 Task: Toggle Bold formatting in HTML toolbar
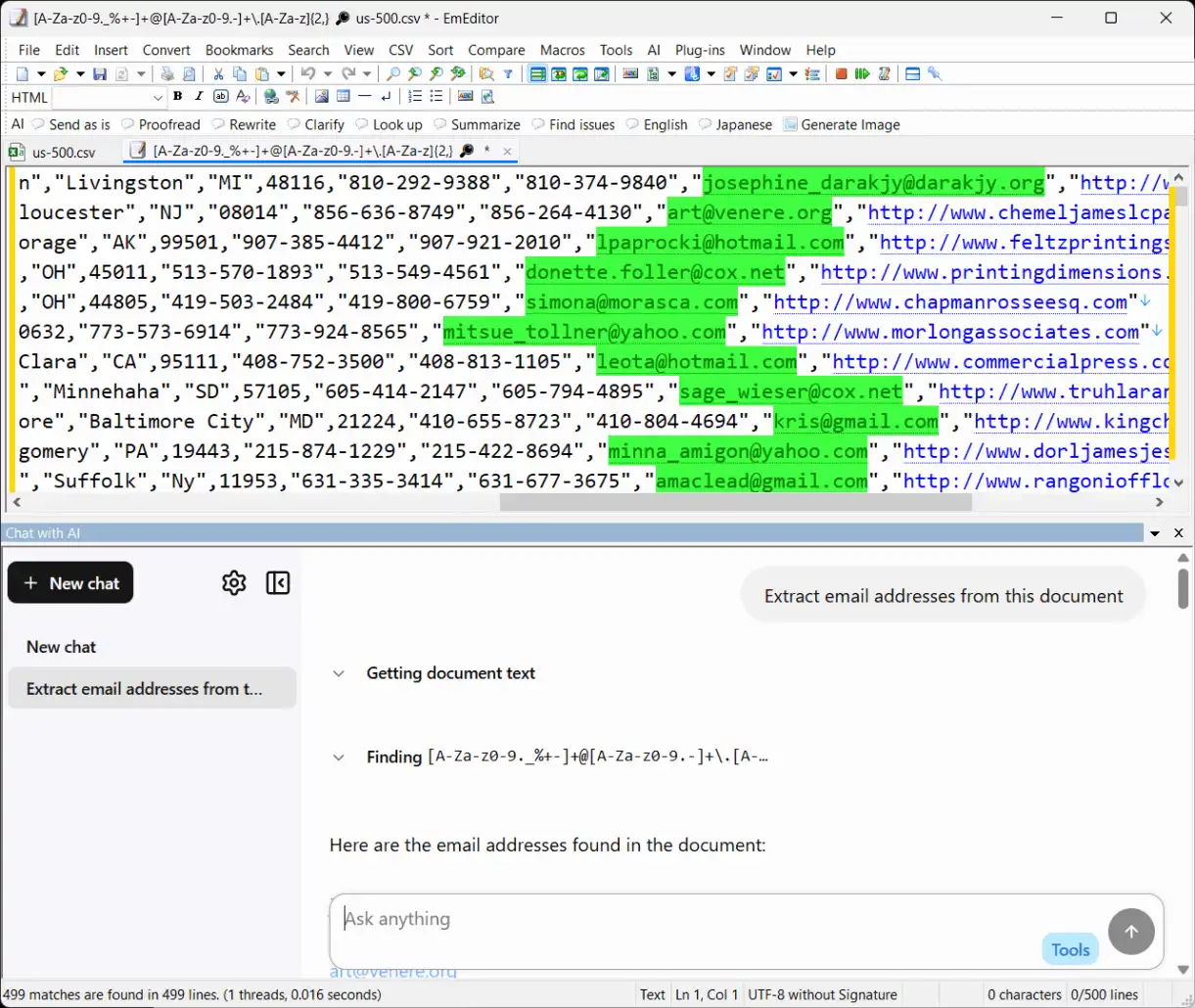177,97
